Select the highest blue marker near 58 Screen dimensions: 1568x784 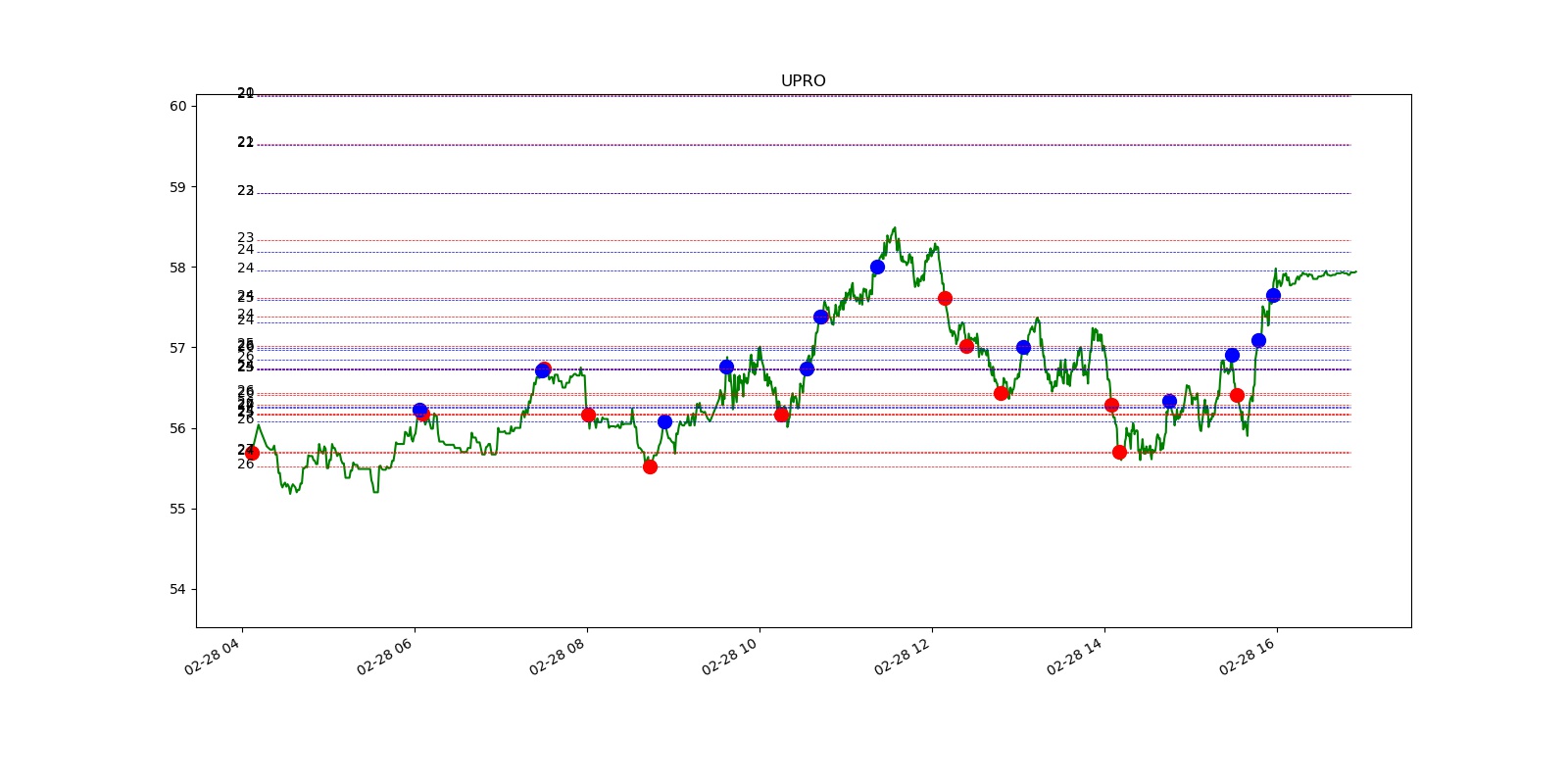click(877, 267)
